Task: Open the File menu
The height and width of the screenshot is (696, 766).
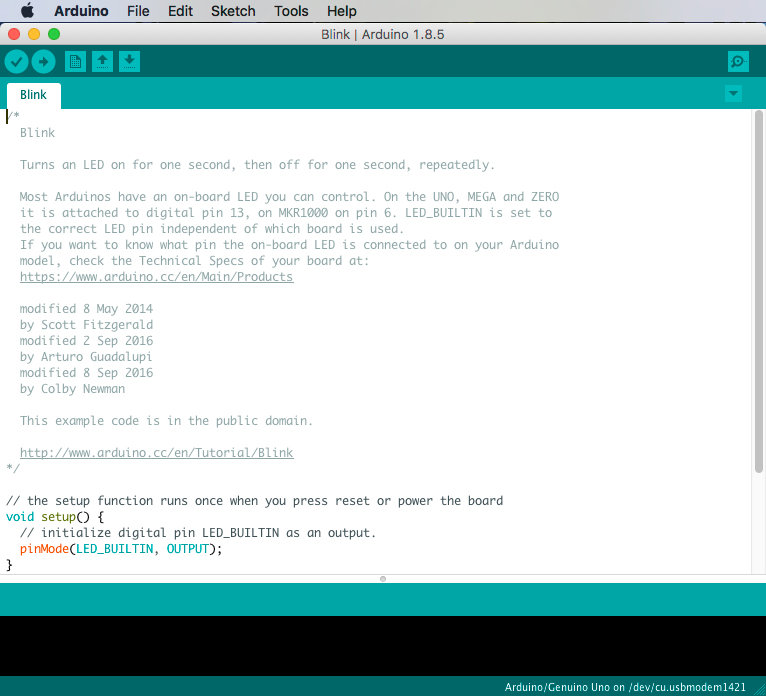Action: coord(138,11)
